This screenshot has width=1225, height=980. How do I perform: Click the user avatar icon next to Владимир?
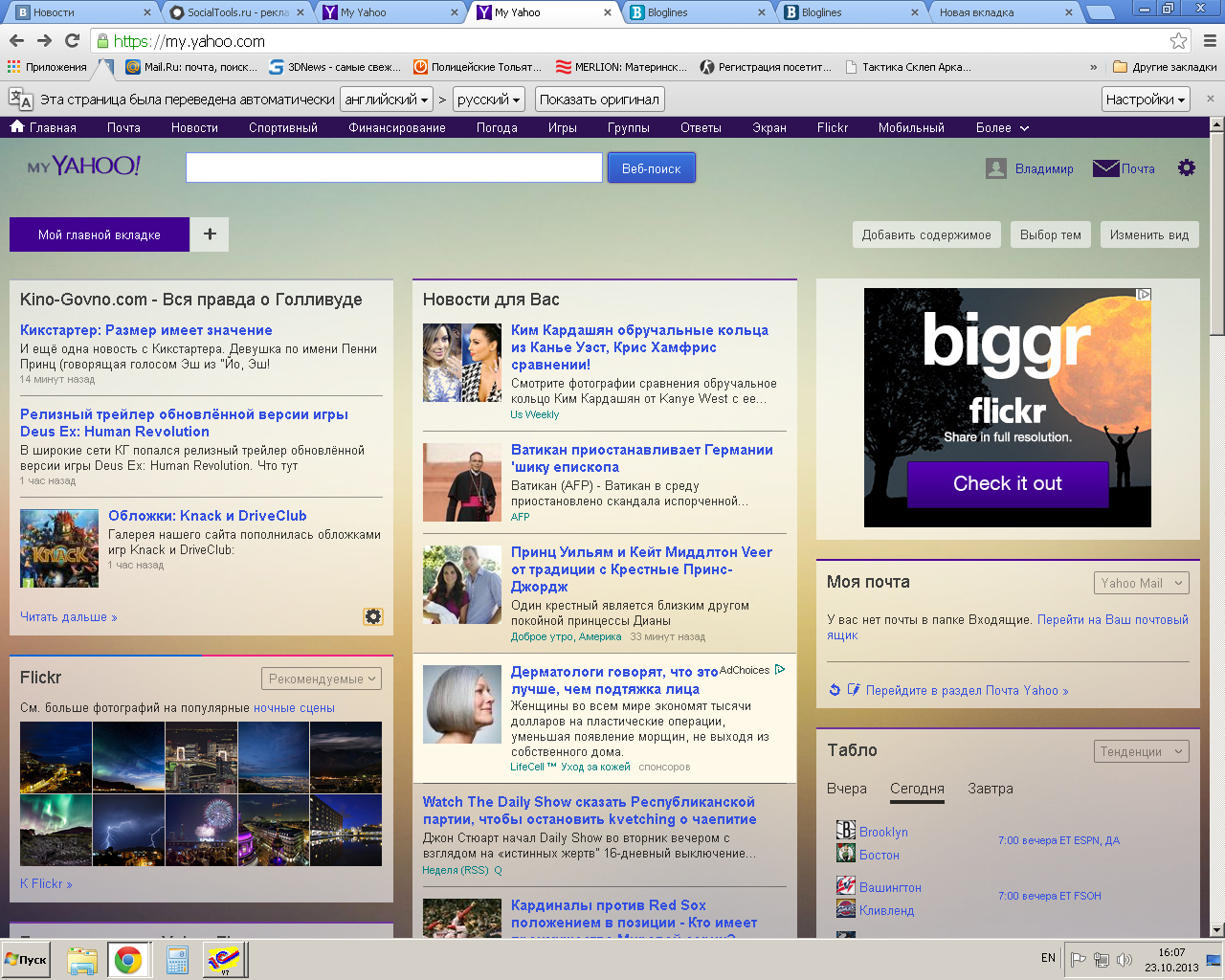coord(996,168)
